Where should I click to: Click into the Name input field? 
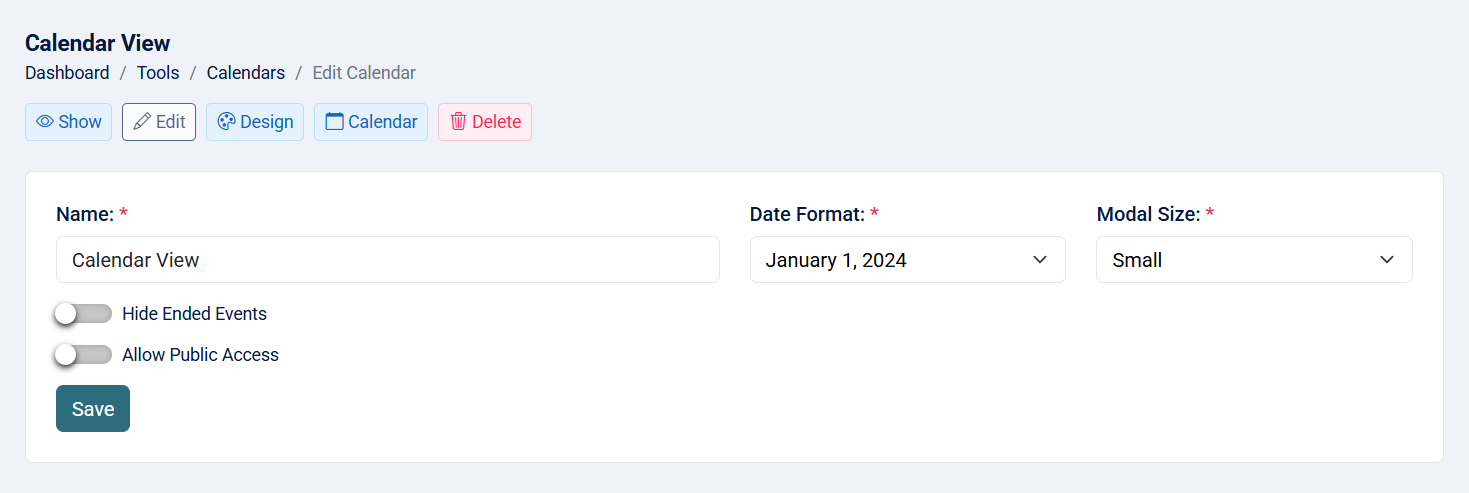[387, 260]
